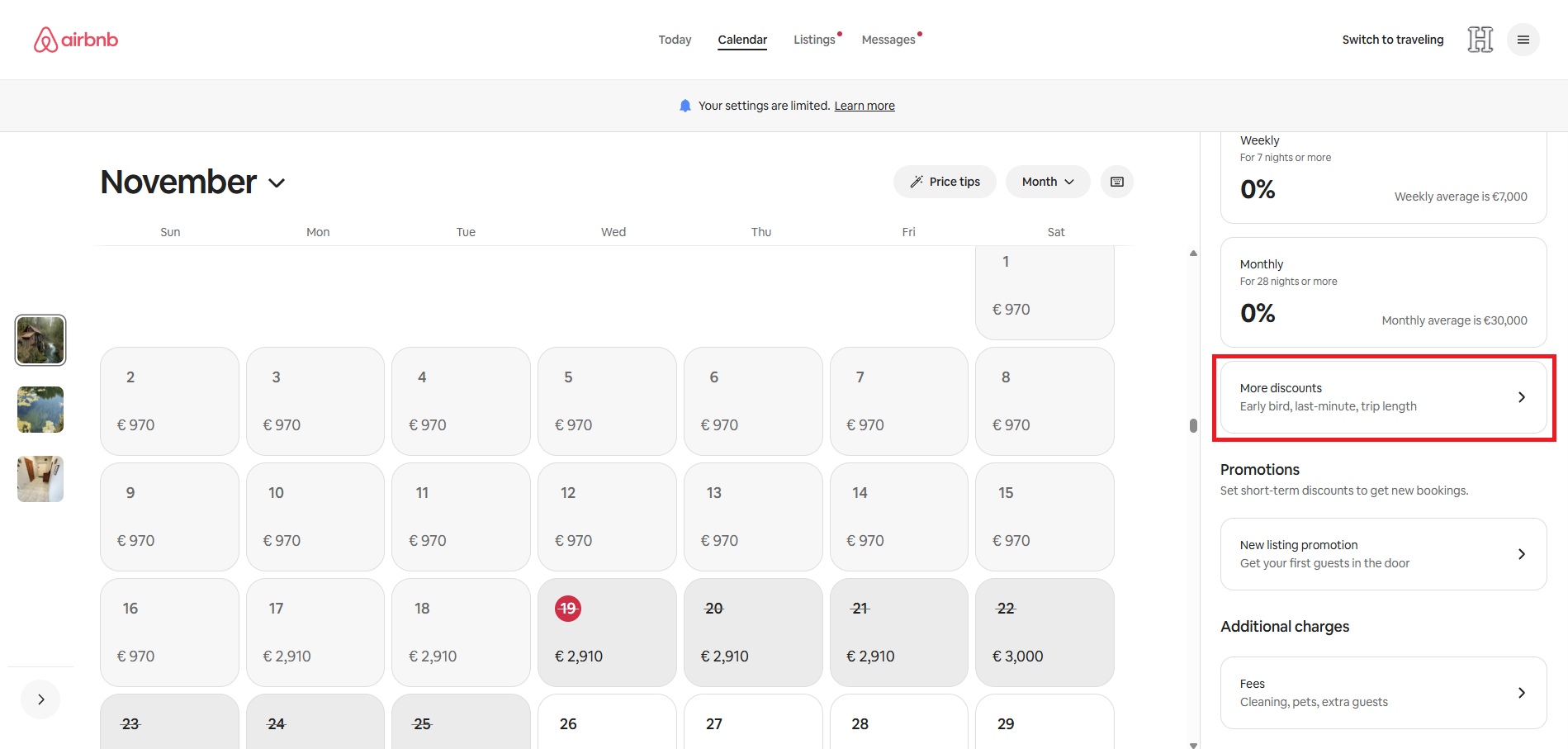Expand Fees additional charges
This screenshot has height=749, width=1568.
(1384, 693)
